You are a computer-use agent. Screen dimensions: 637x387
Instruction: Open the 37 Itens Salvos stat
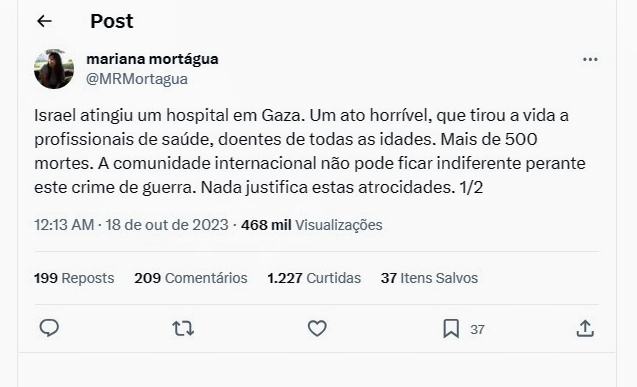pyautogui.click(x=429, y=278)
